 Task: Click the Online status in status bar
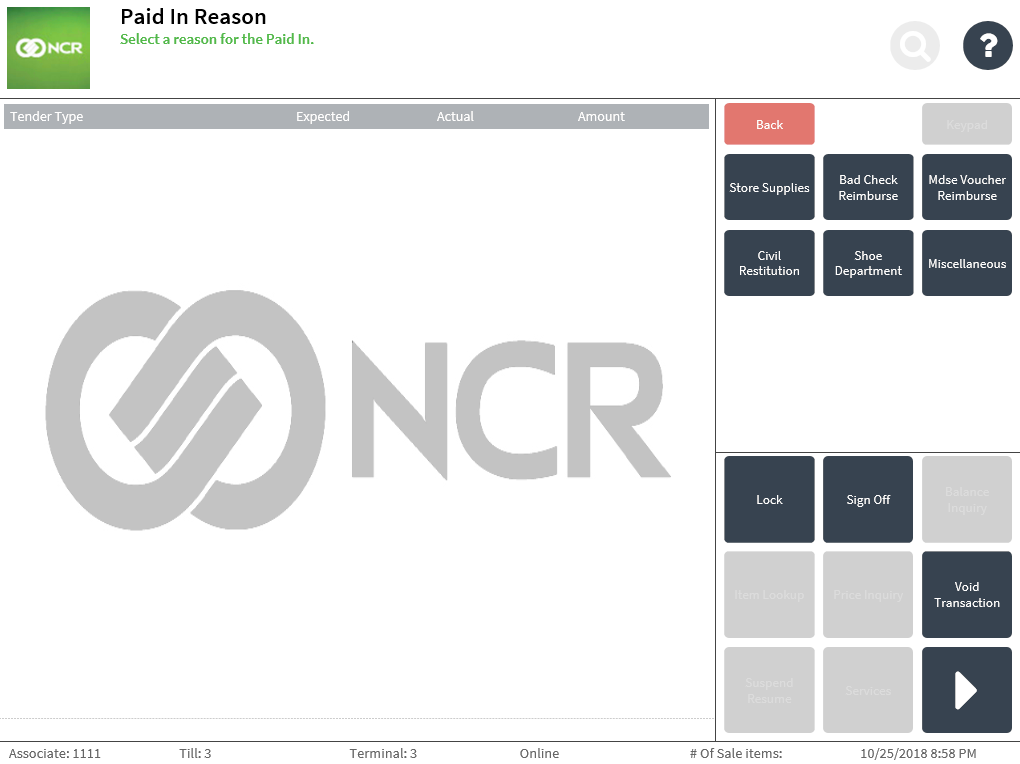(x=539, y=753)
